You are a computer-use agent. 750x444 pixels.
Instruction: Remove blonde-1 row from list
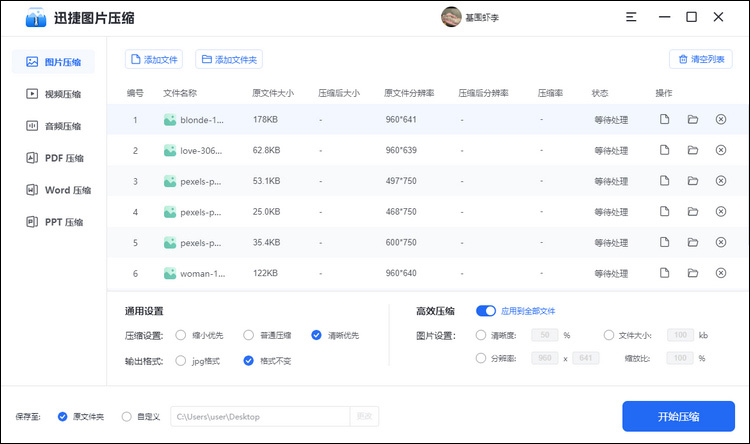(721, 119)
